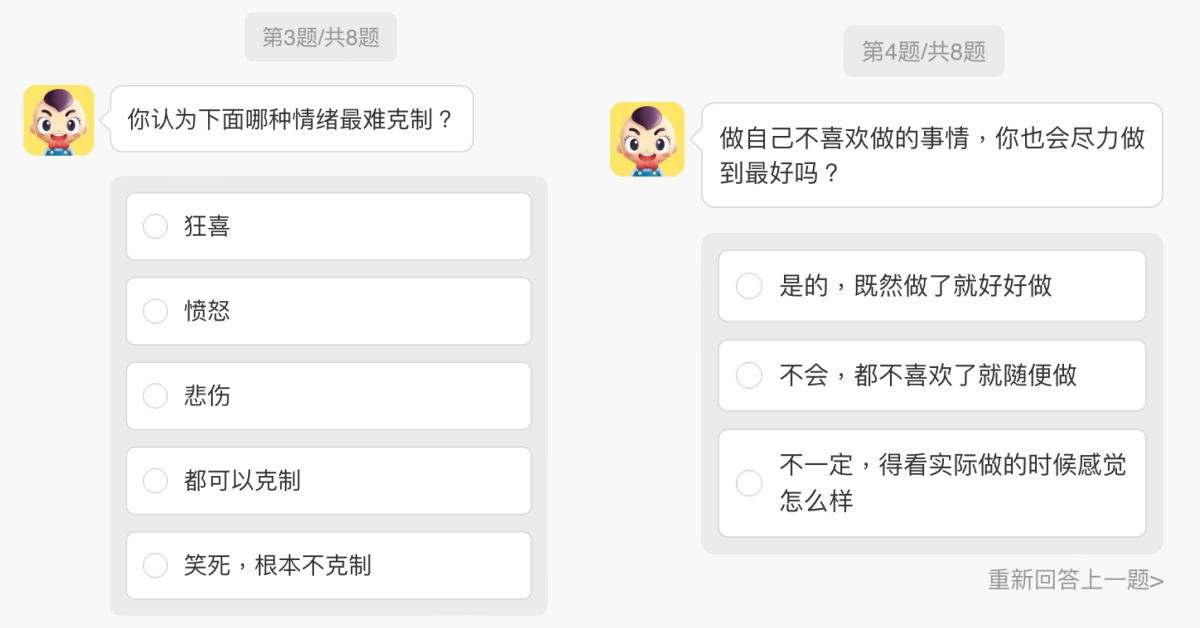Click the 狂喜 answer text
The height and width of the screenshot is (628, 1200).
(207, 227)
